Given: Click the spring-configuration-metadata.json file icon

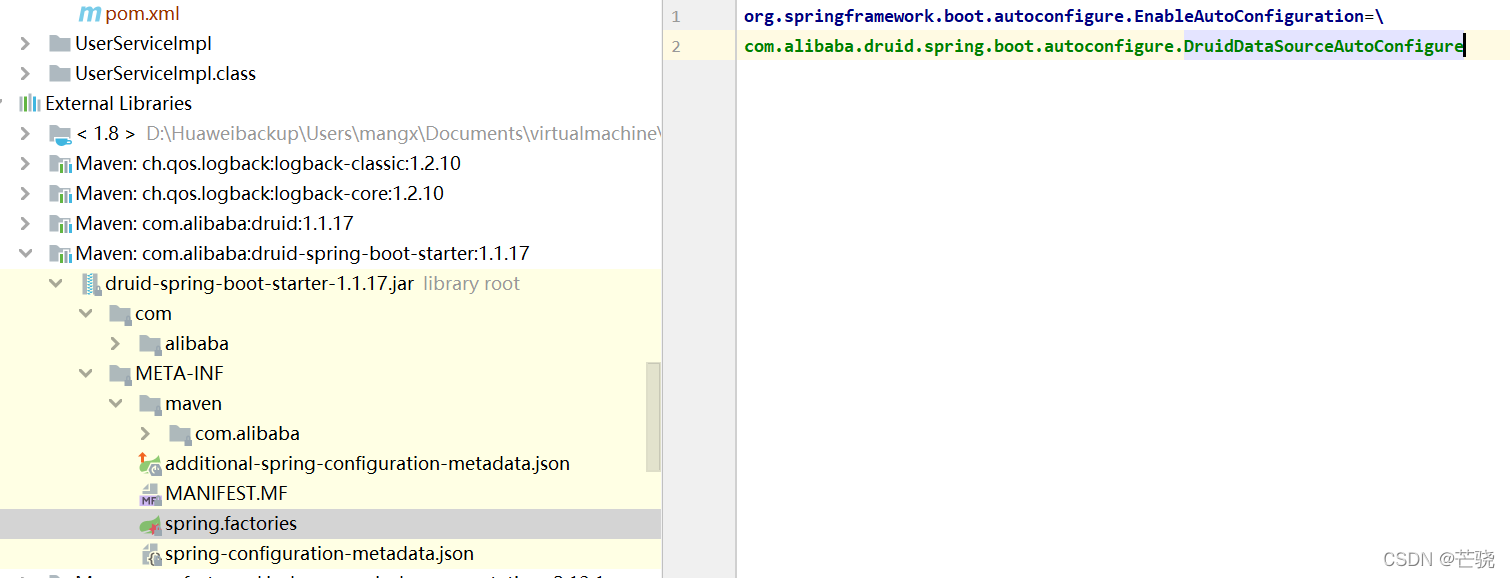Looking at the screenshot, I should click(150, 554).
